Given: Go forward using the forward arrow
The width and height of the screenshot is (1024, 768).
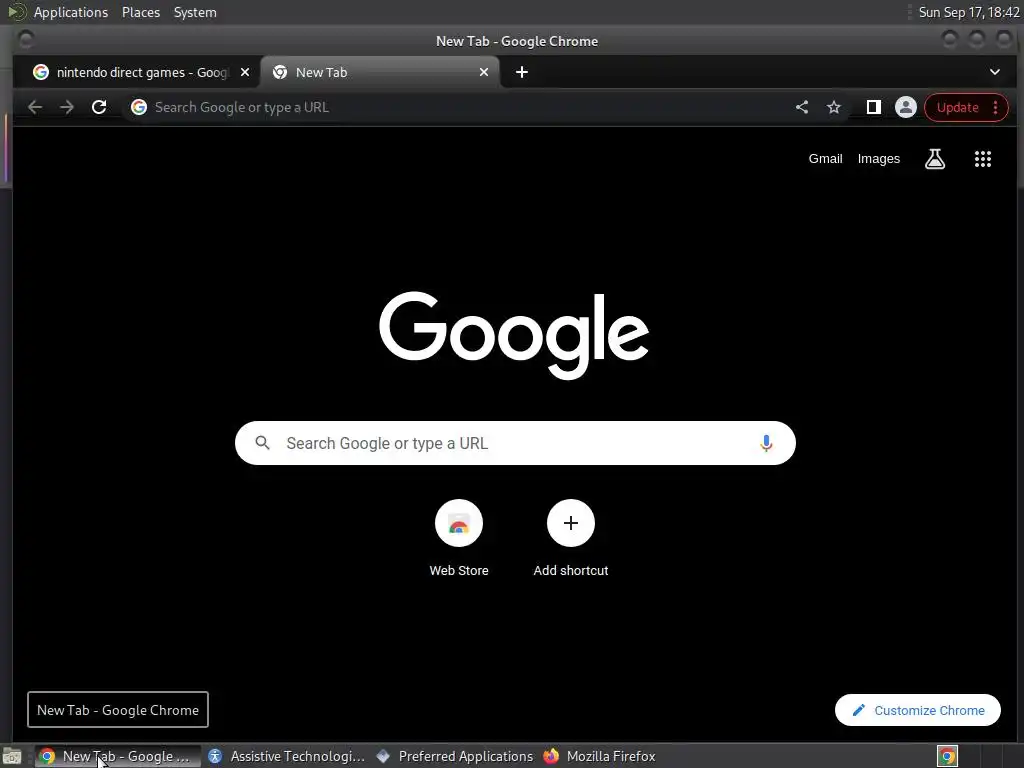Looking at the screenshot, I should click(67, 107).
